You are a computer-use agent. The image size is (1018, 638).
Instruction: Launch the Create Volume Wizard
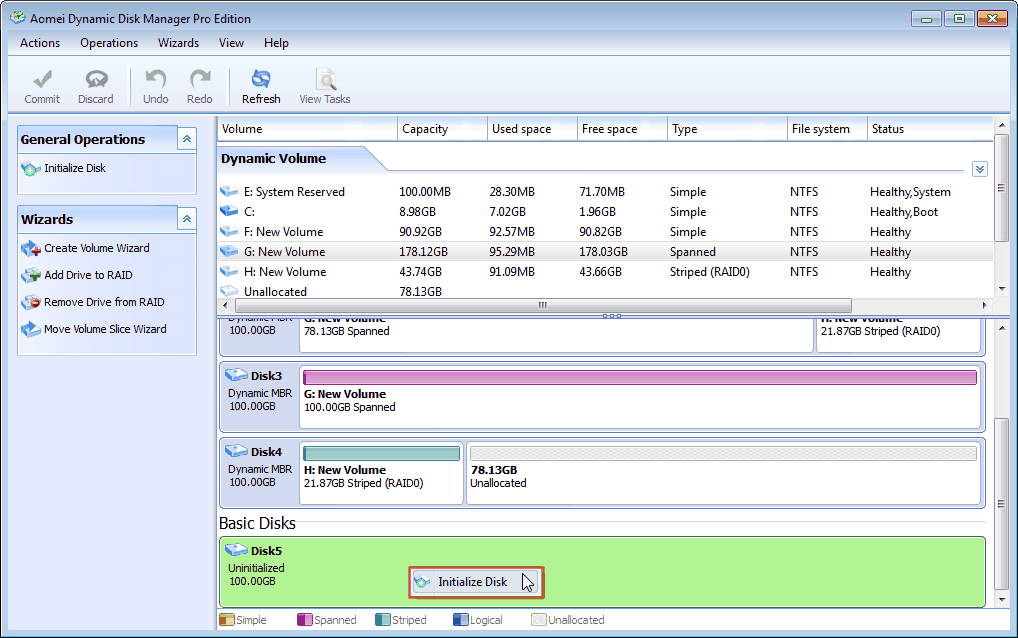tap(96, 248)
